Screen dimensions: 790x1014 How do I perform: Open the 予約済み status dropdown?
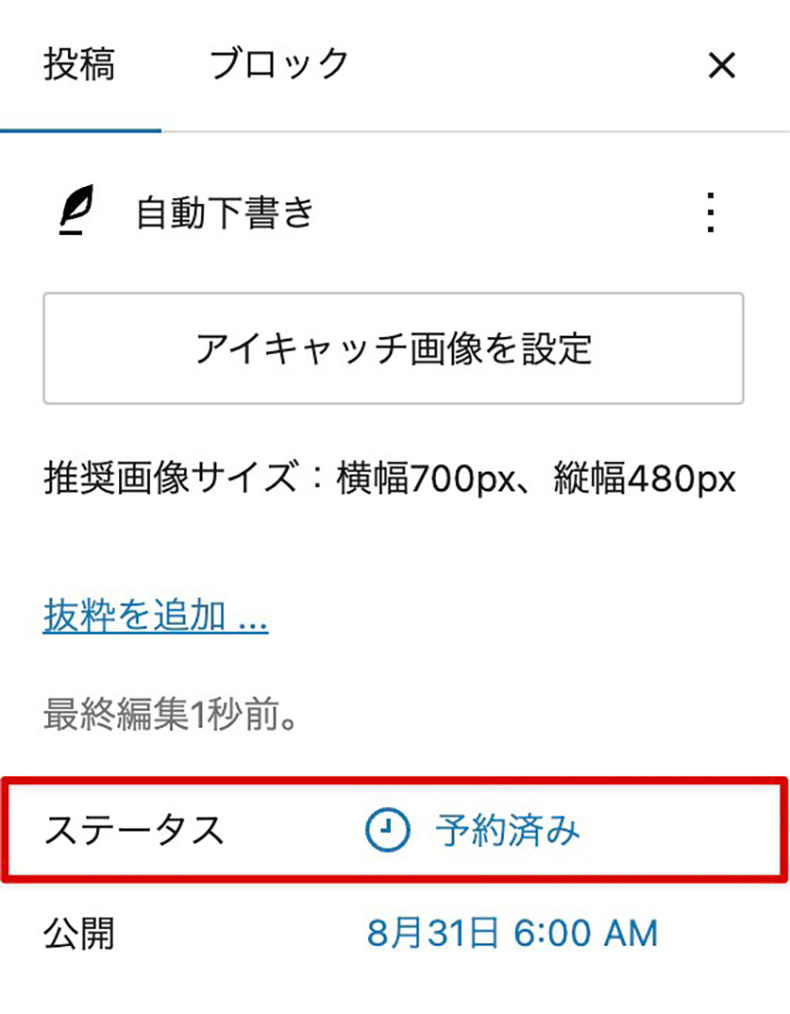click(473, 830)
